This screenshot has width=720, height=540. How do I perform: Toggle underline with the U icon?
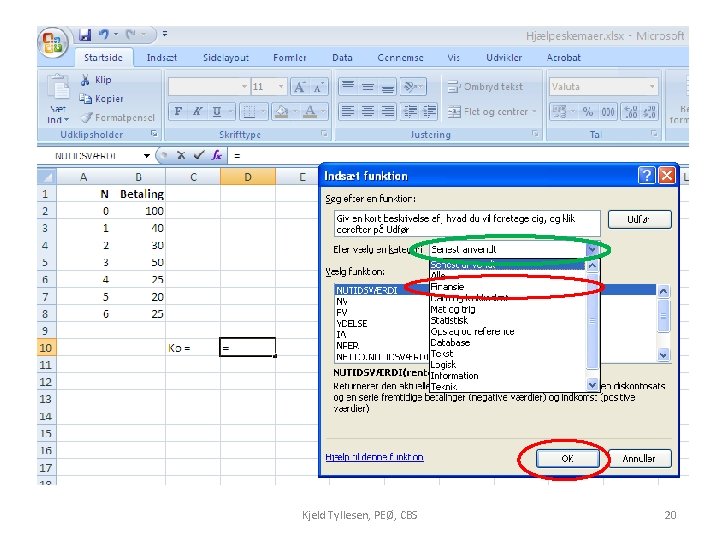tap(217, 112)
